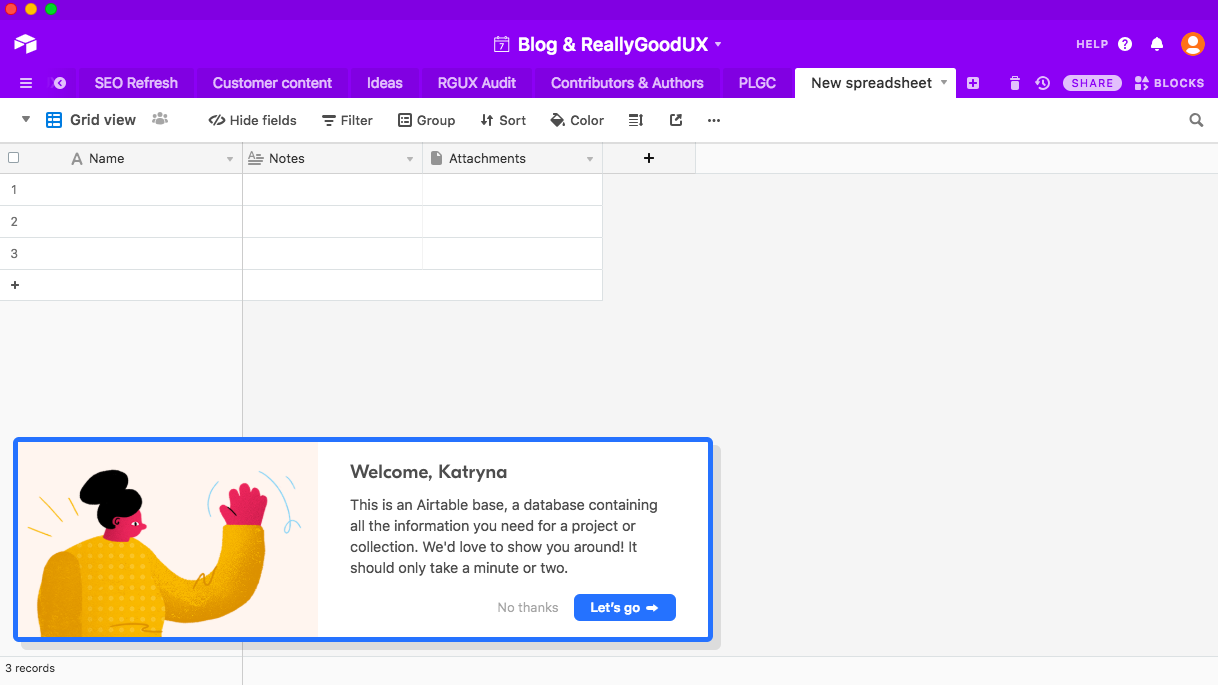
Task: Open Hide fields visibility options
Action: pos(252,120)
